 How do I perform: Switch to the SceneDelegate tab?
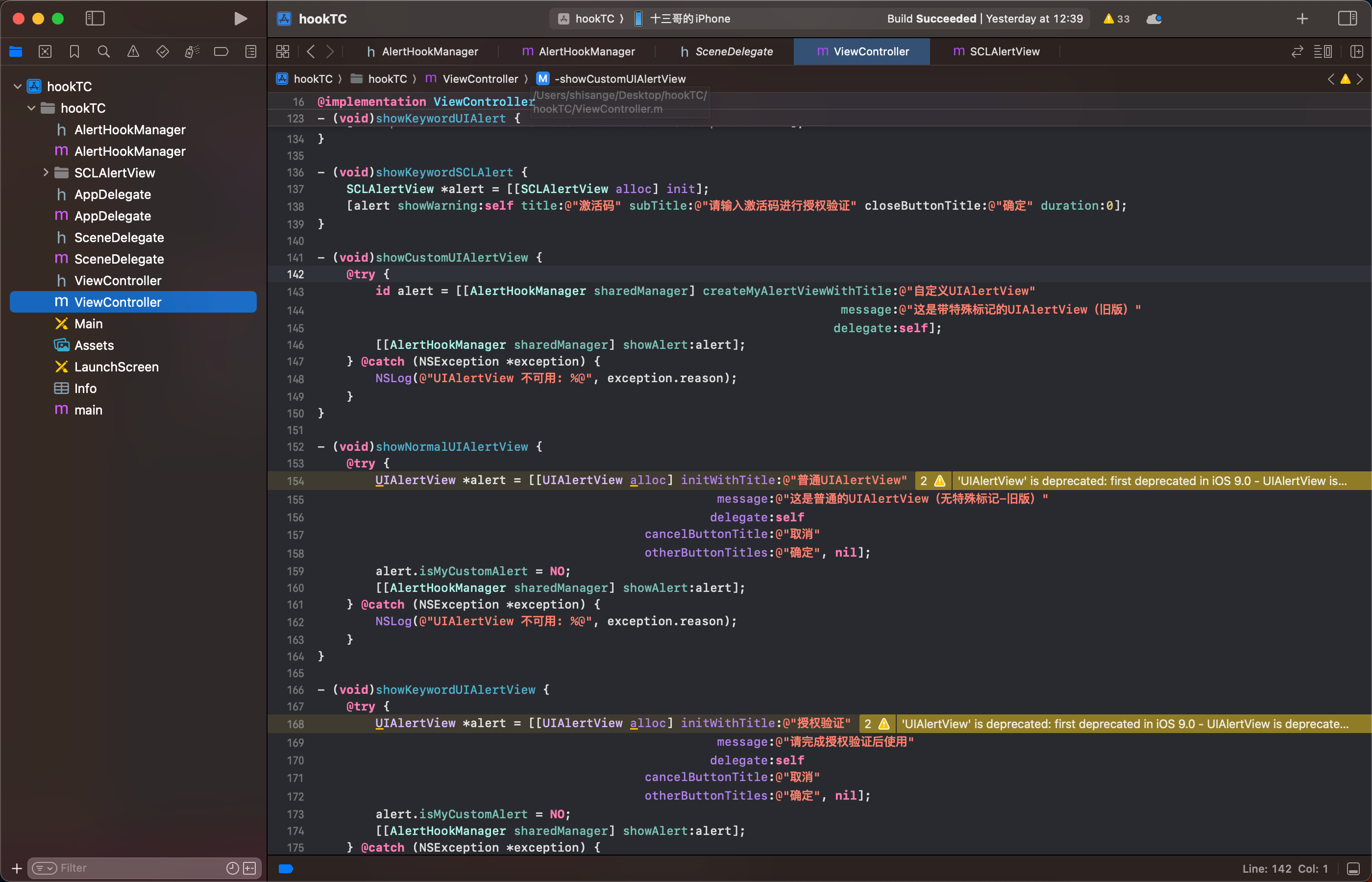tap(726, 51)
